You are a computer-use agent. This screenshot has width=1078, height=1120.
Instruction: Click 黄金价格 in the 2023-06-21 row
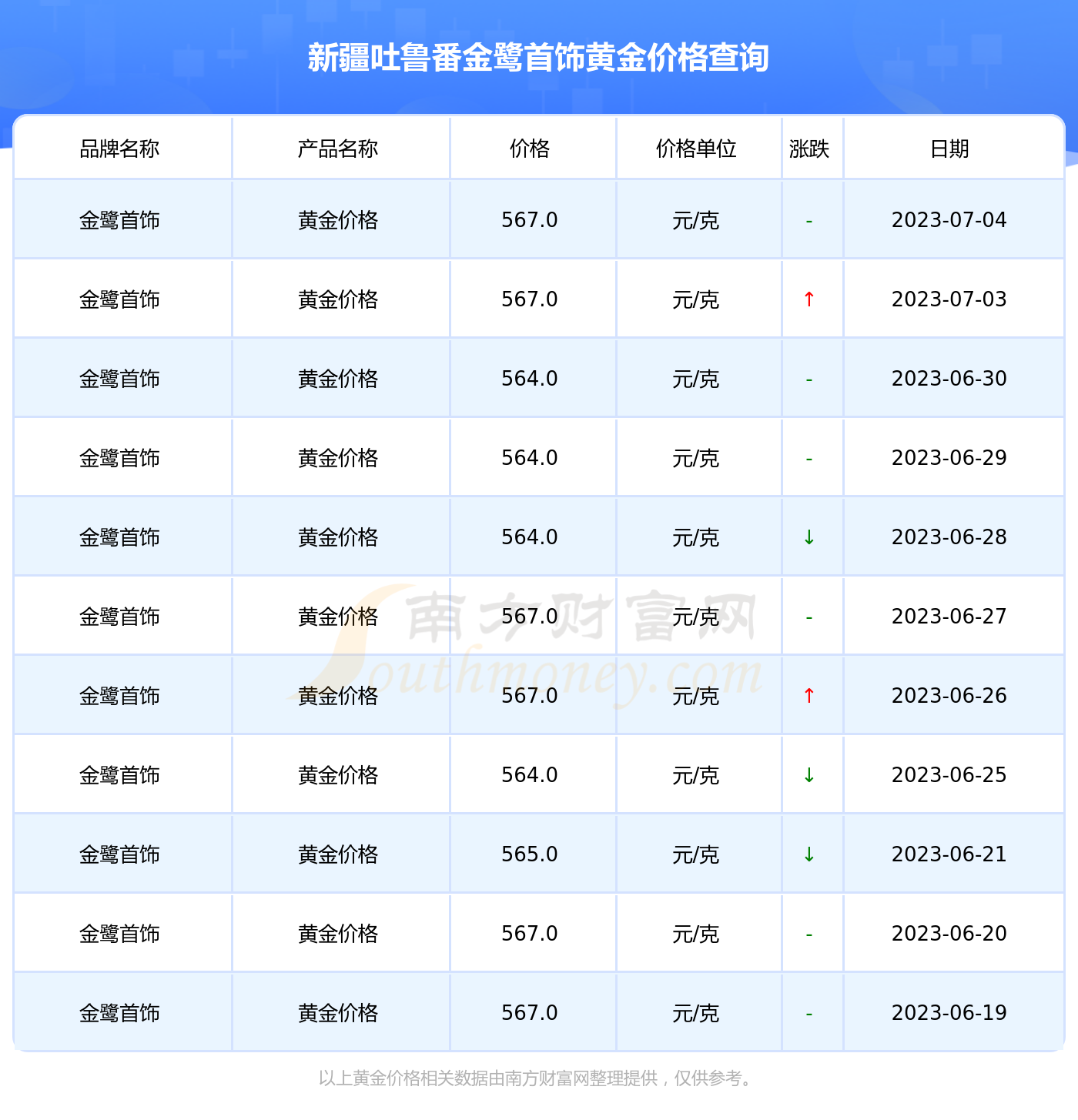[338, 855]
